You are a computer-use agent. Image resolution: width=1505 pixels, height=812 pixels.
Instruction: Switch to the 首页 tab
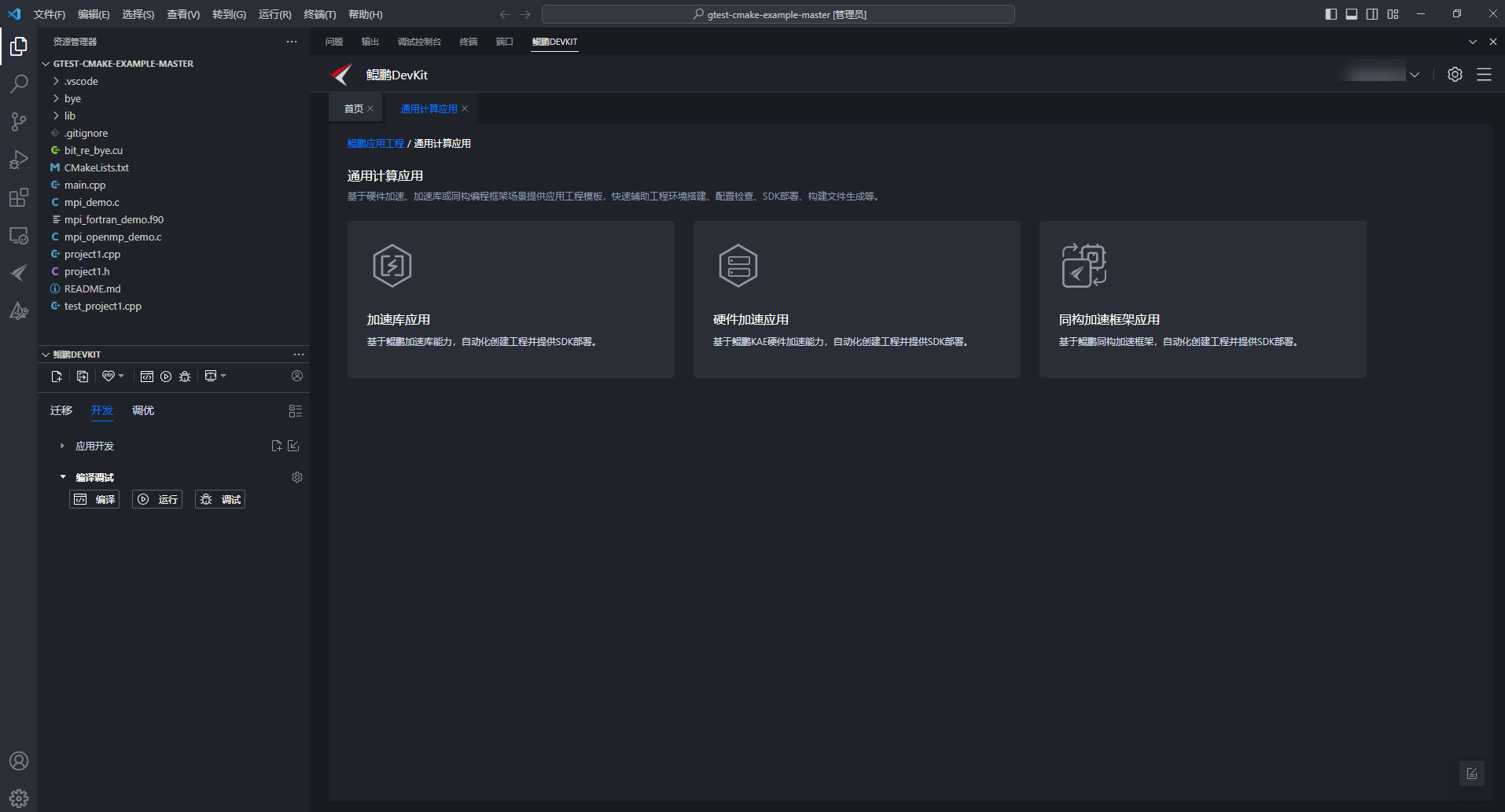coord(353,108)
